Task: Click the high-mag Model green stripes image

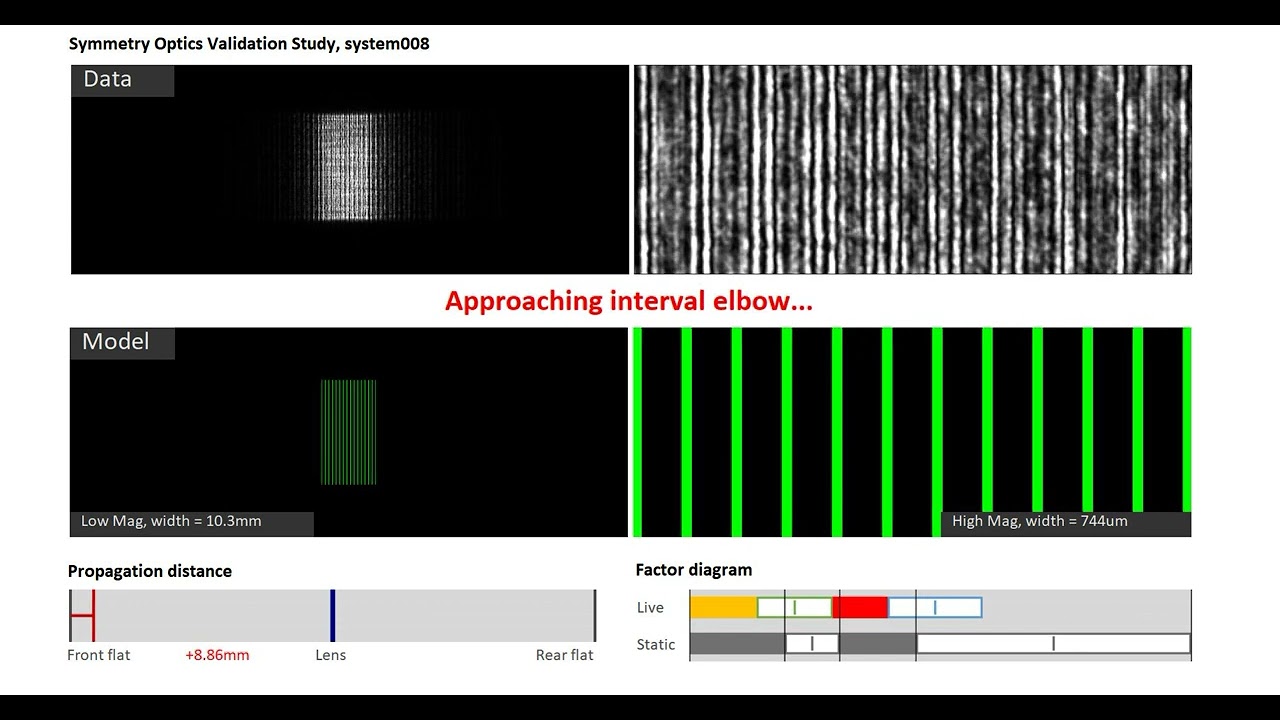Action: click(913, 432)
